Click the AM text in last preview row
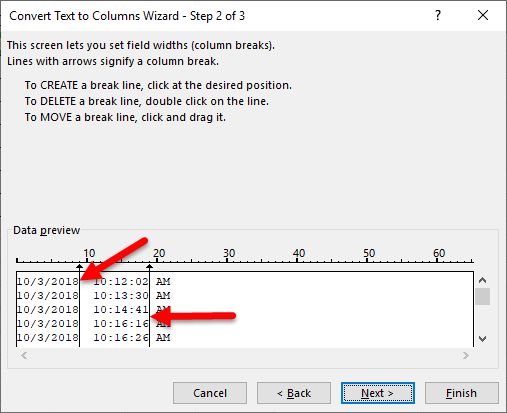Screen dimensions: 507x413 [163, 338]
